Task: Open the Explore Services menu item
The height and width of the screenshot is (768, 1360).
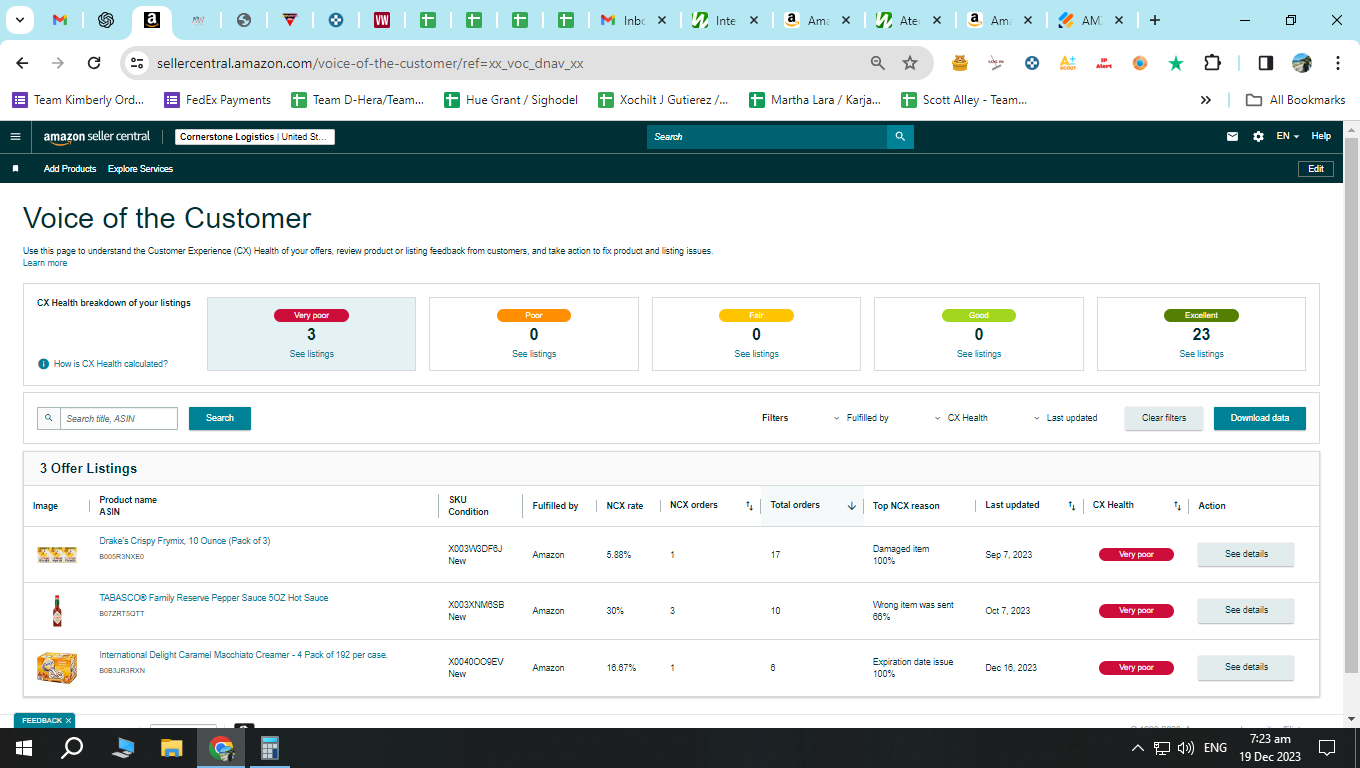Action: tap(140, 169)
